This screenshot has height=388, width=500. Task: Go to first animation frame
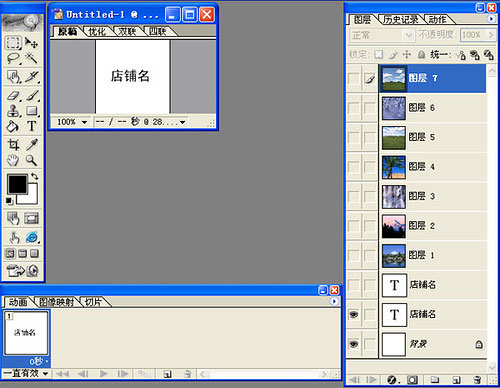coord(62,374)
